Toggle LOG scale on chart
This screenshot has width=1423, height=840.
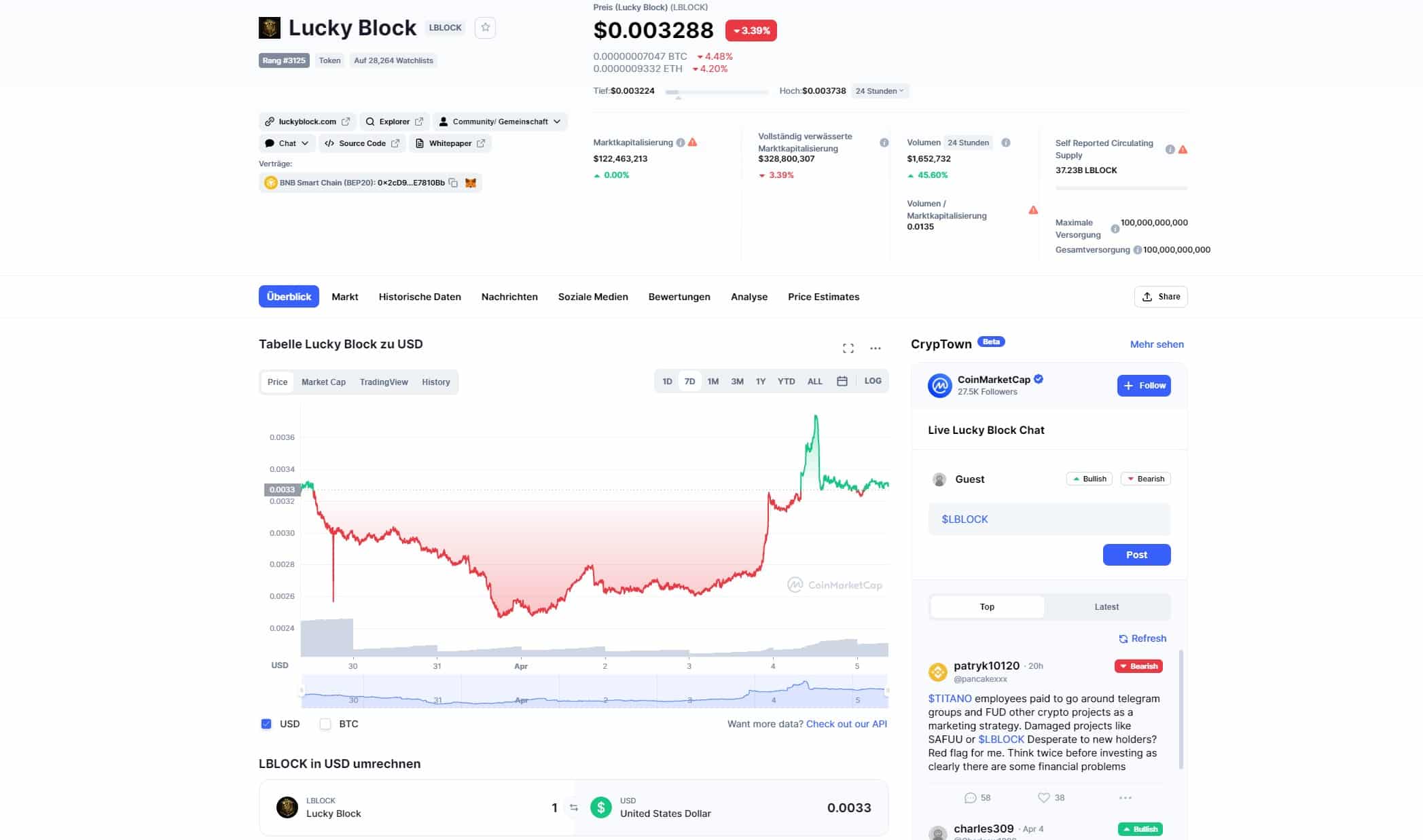coord(873,381)
